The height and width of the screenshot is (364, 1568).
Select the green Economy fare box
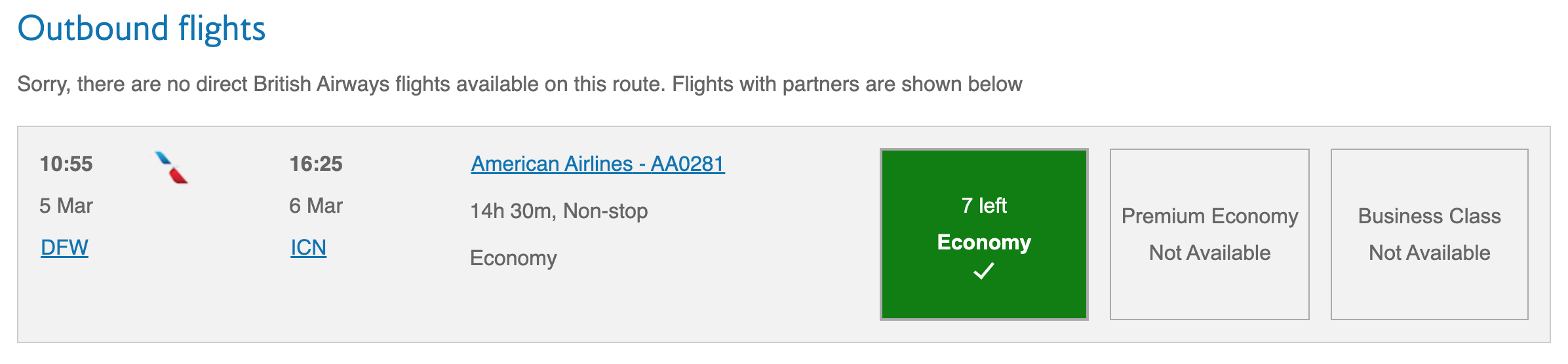click(x=984, y=234)
